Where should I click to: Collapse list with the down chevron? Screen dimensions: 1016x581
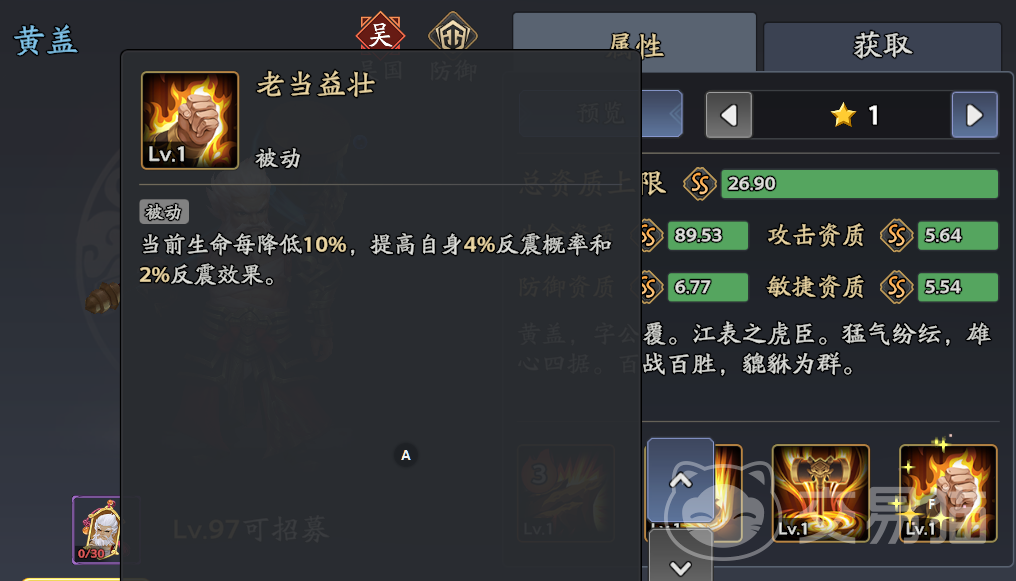[x=680, y=558]
